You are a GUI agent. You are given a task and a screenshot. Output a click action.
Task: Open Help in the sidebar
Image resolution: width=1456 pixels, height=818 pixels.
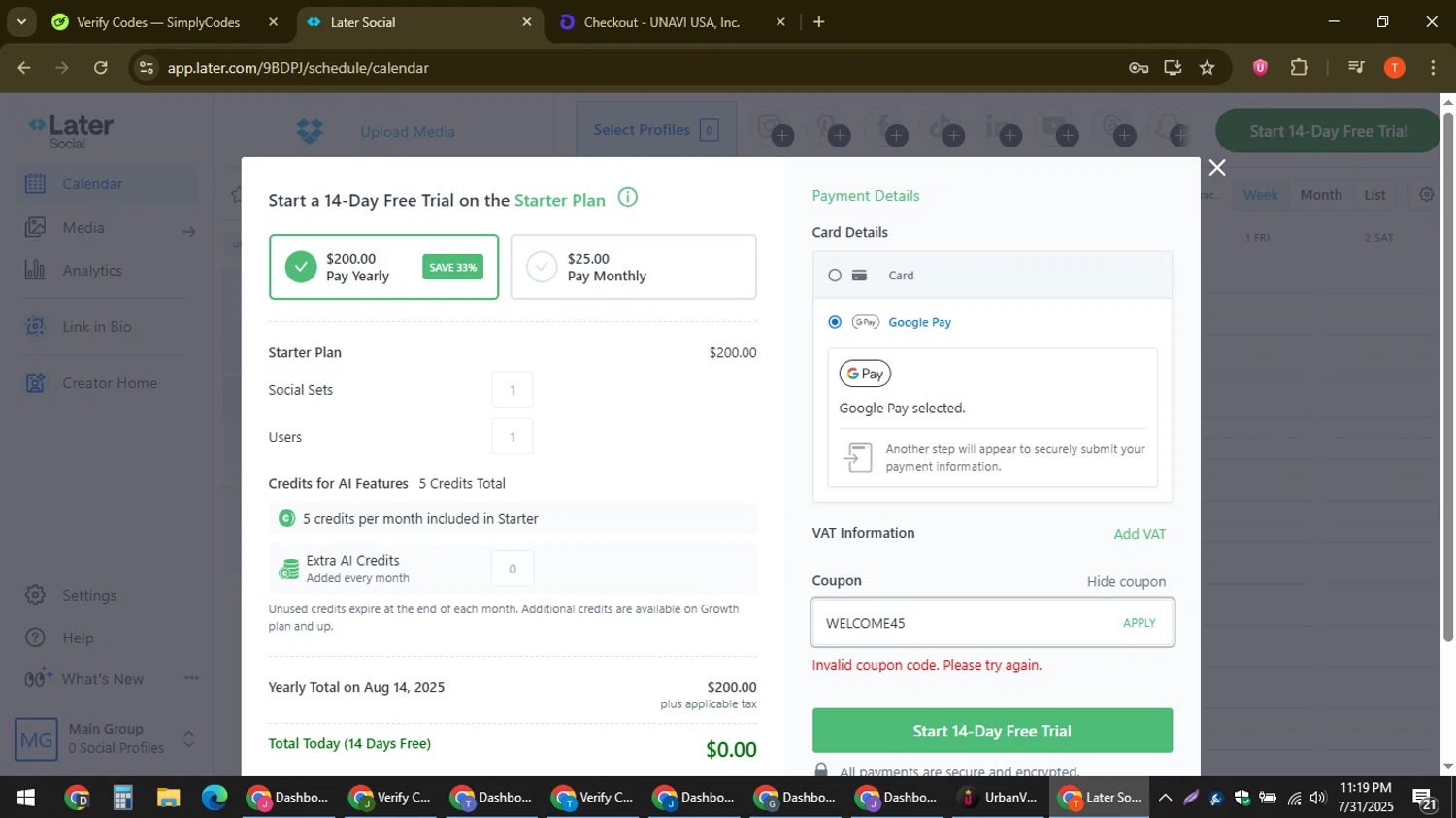[x=78, y=638]
